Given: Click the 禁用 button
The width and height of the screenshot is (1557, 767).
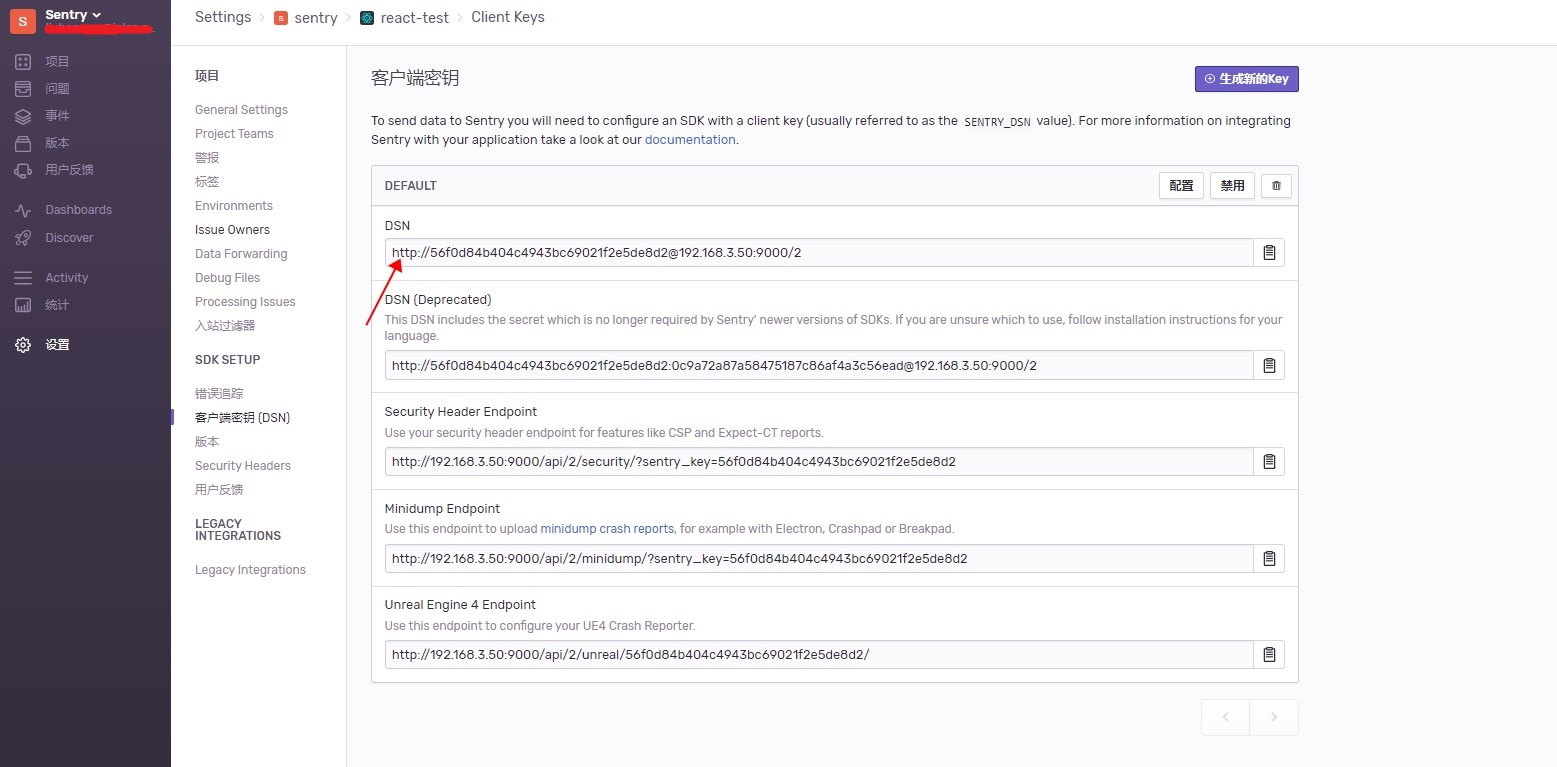Looking at the screenshot, I should coord(1232,186).
